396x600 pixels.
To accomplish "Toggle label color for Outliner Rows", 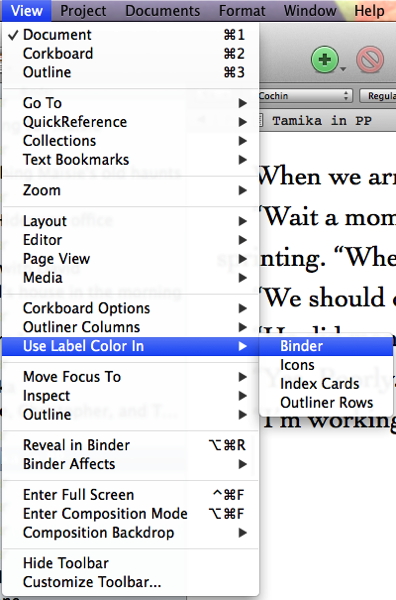I will point(326,403).
